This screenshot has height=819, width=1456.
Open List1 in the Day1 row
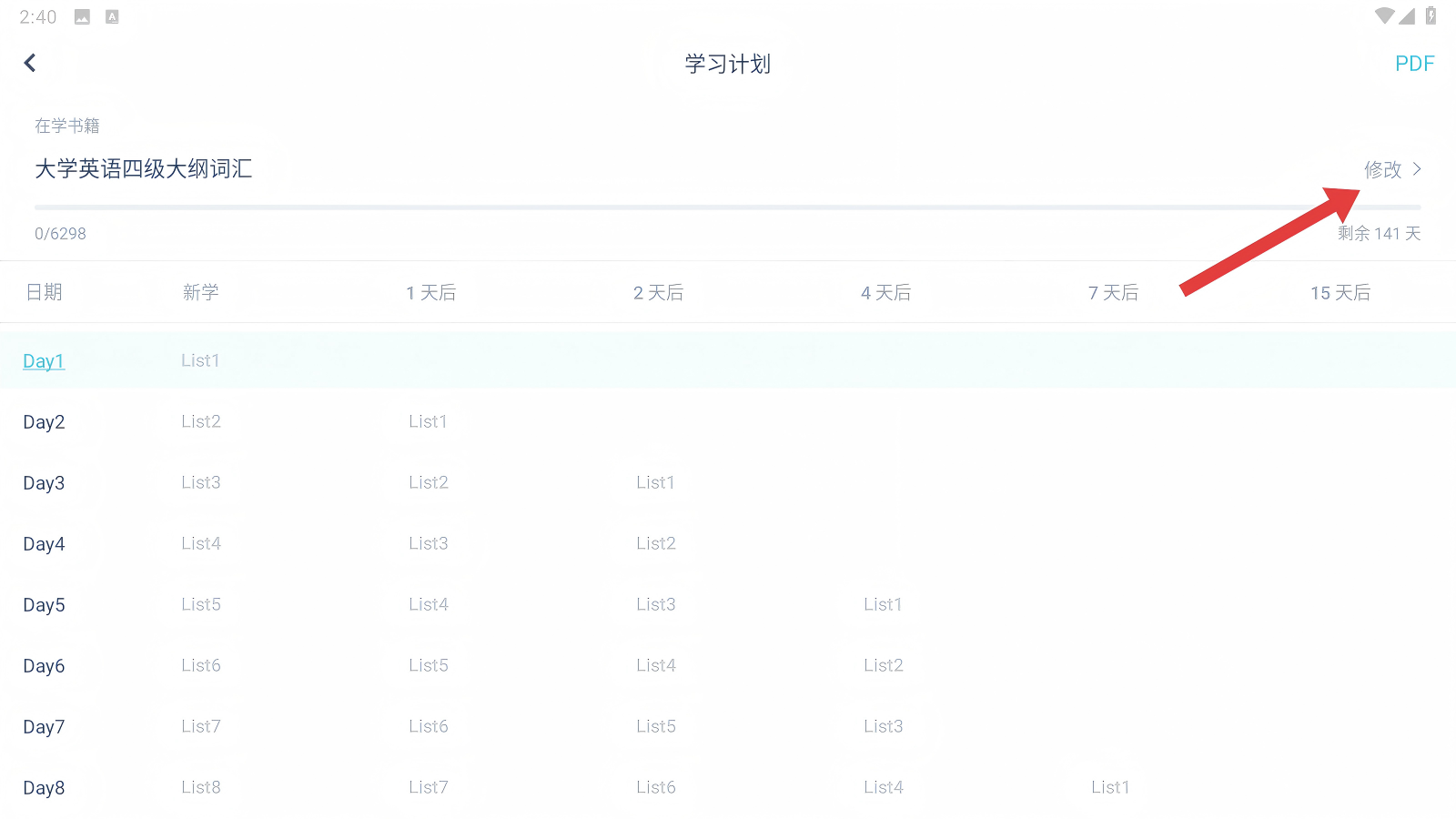[x=200, y=360]
